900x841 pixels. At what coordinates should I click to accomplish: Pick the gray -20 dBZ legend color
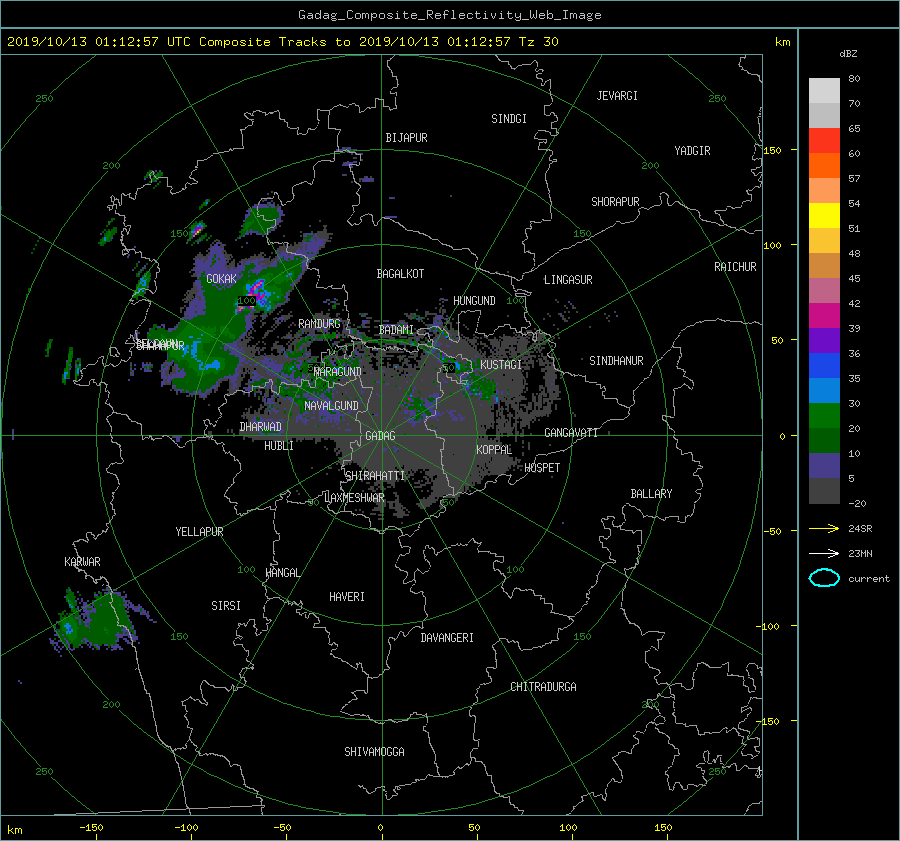824,490
